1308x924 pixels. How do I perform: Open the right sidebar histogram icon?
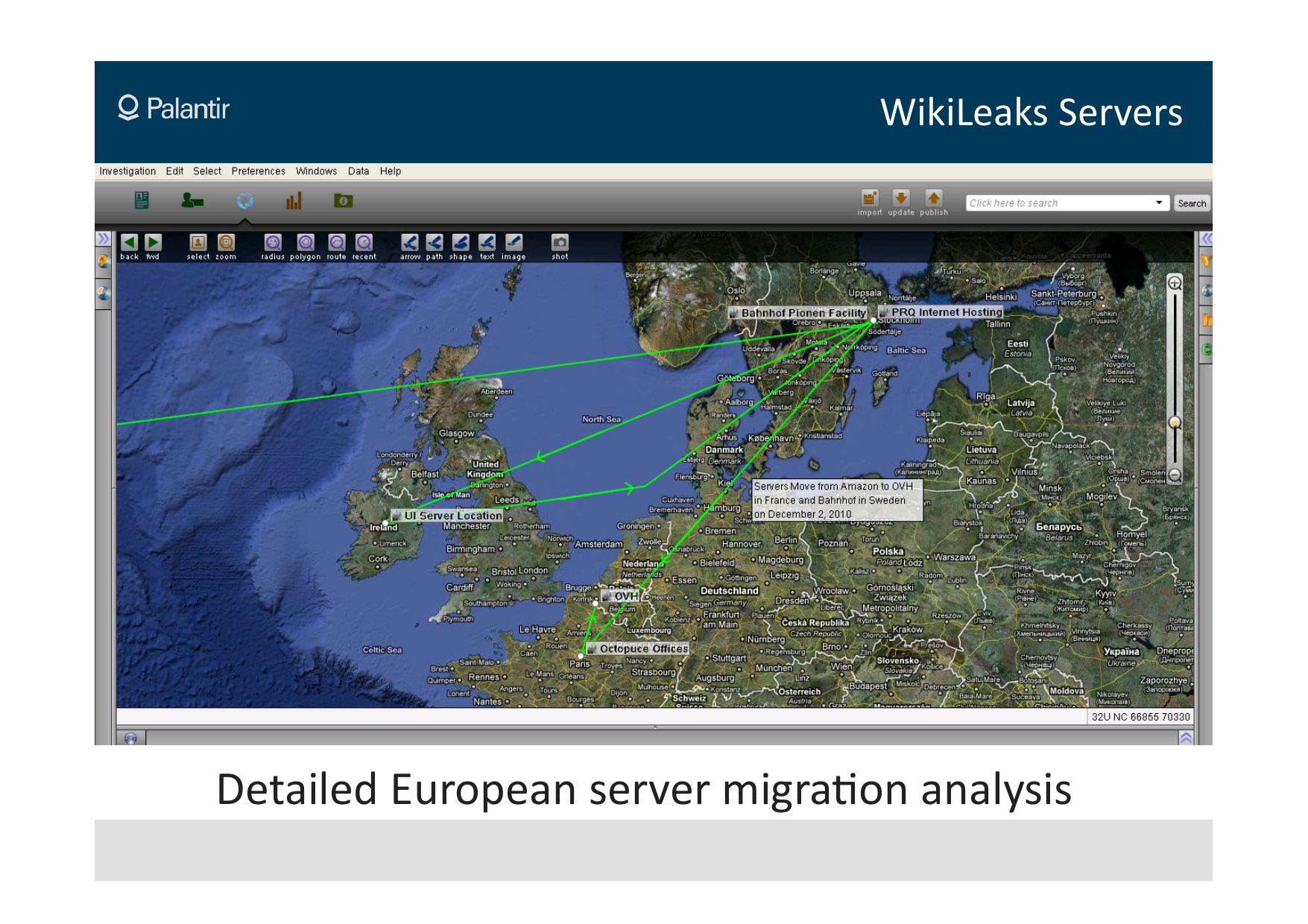1207,320
